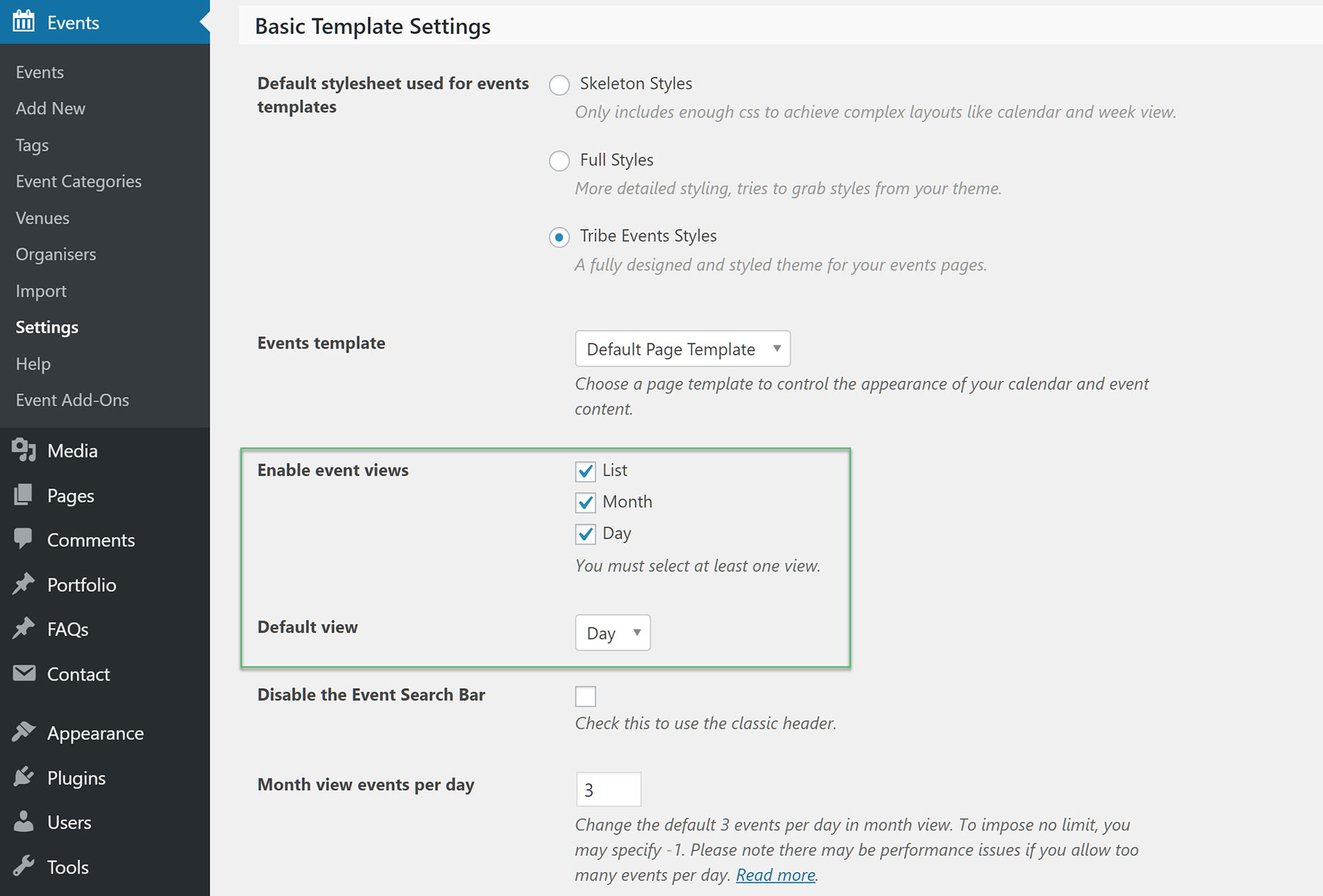
Task: Expand the Default view Day dropdown
Action: 613,633
